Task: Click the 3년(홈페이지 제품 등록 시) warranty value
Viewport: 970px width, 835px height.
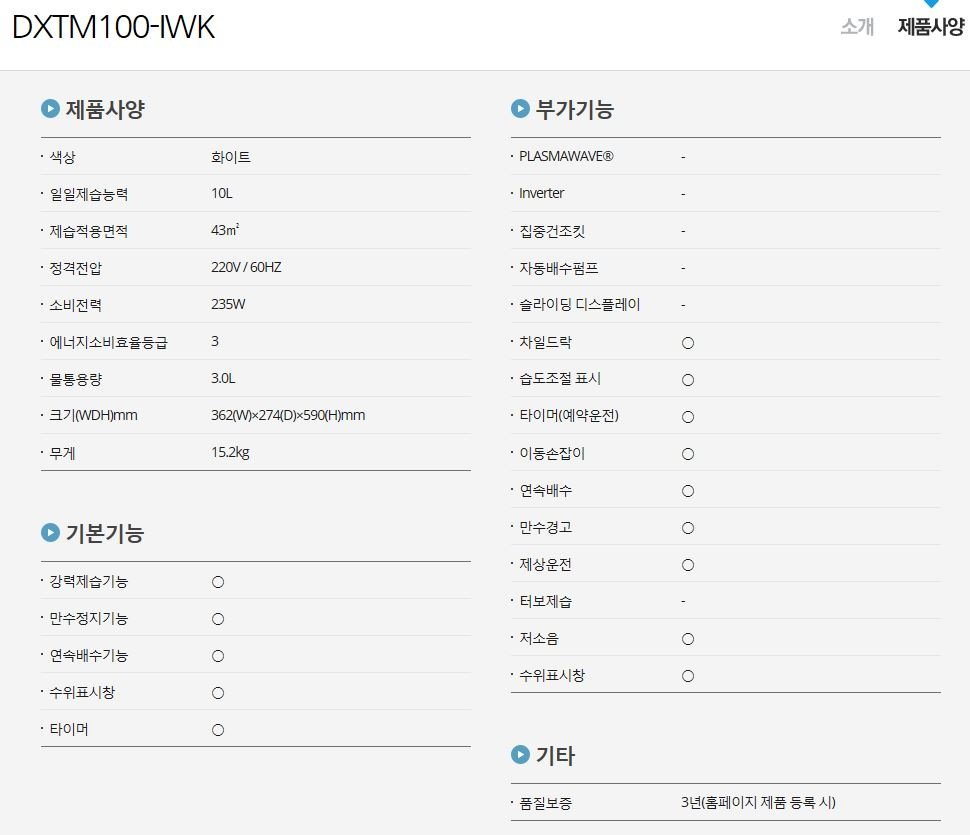Action: pos(758,803)
